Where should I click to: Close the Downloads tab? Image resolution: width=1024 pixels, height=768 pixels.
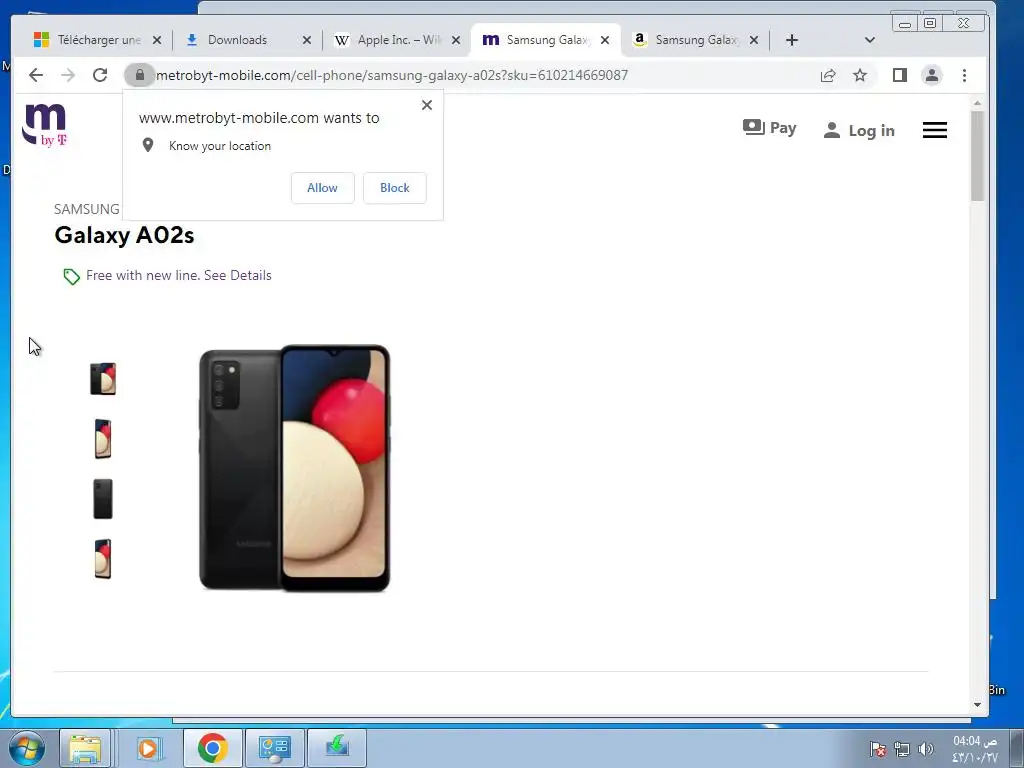306,40
